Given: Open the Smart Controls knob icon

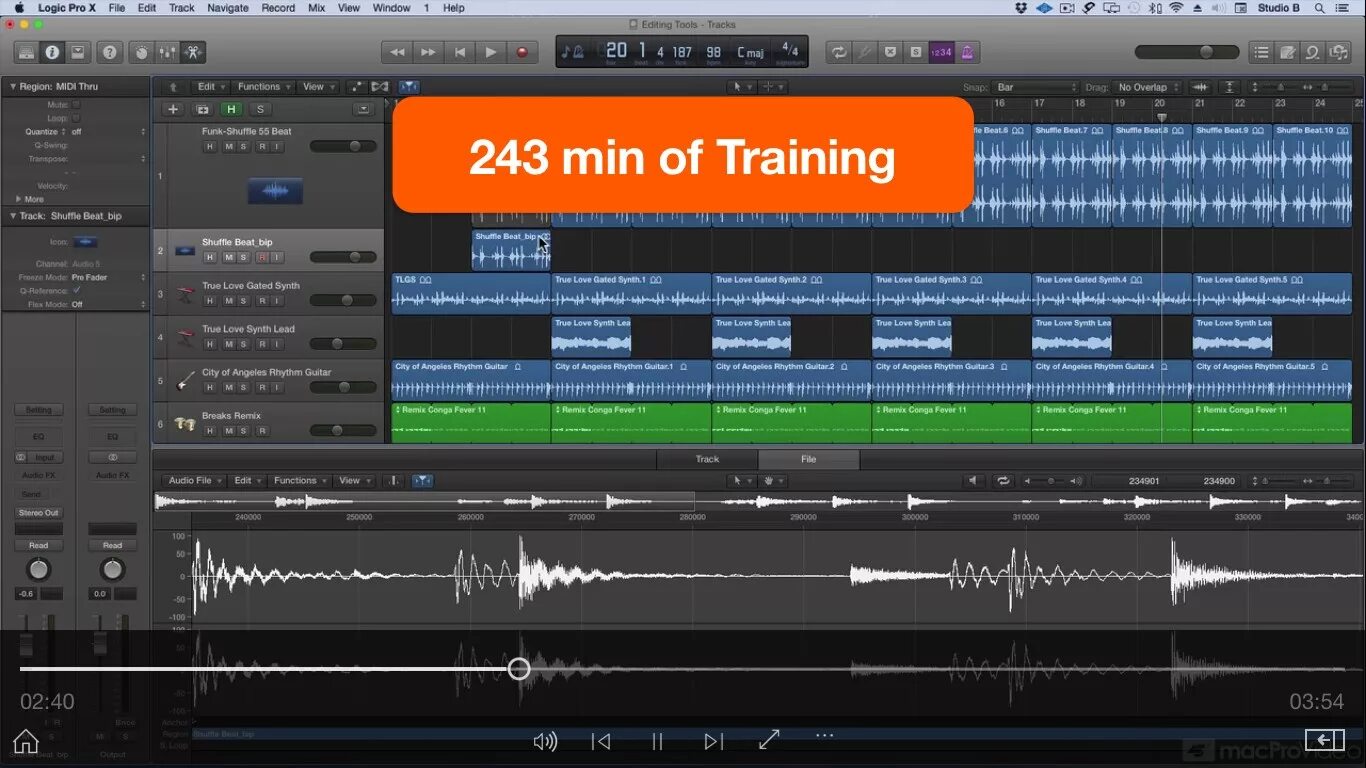Looking at the screenshot, I should (142, 52).
